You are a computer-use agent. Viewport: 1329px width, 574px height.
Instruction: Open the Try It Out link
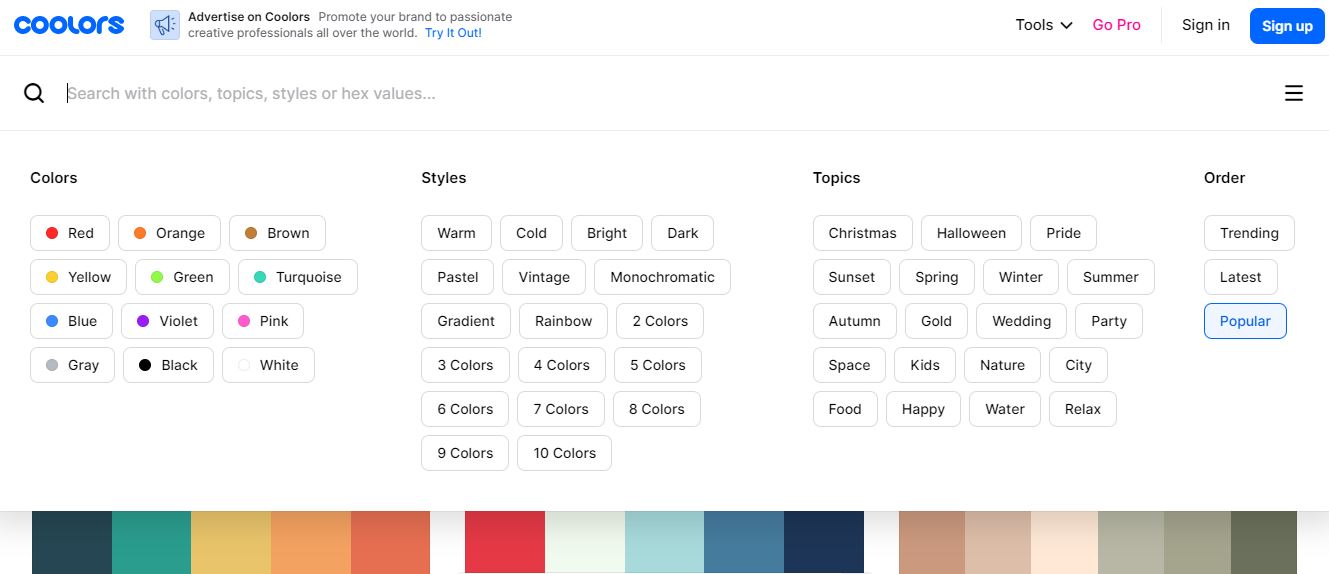(x=453, y=33)
